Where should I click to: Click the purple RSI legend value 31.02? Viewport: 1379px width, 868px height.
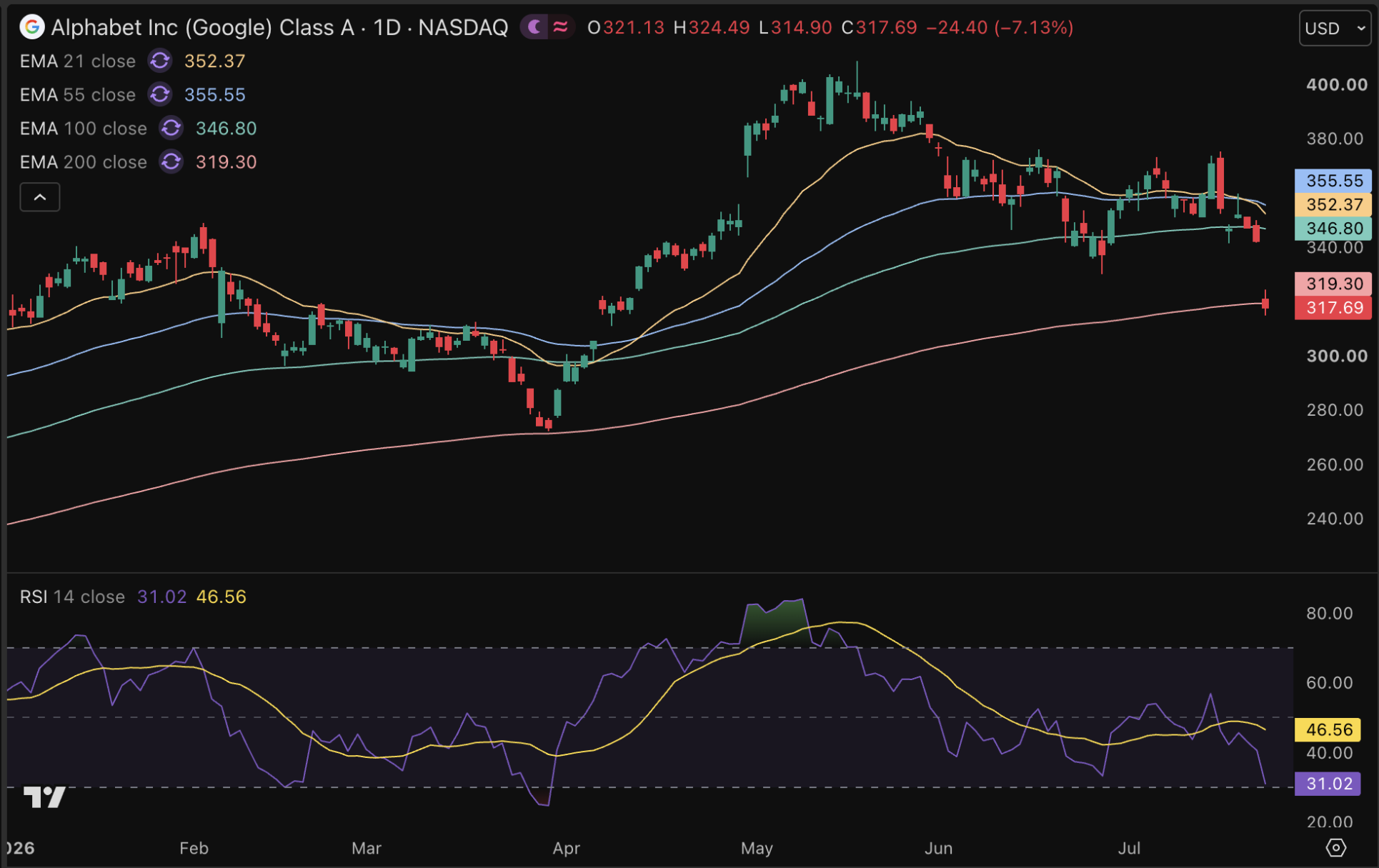(x=161, y=597)
